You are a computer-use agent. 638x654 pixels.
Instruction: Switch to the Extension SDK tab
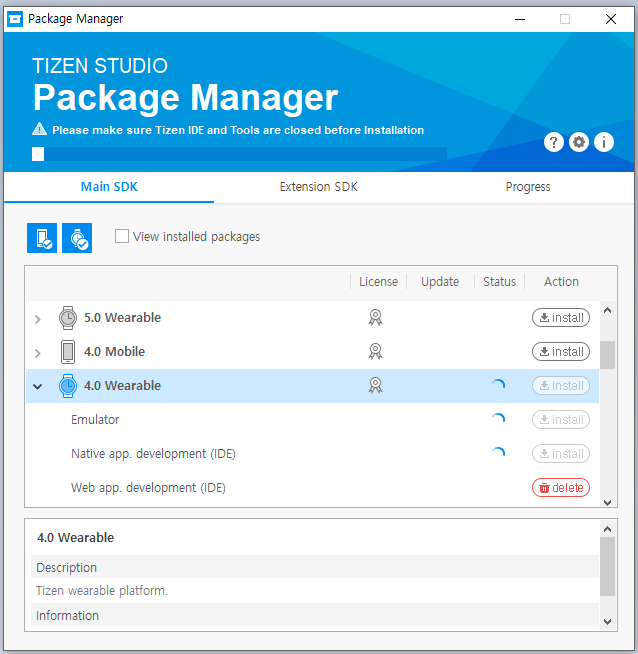pos(319,187)
